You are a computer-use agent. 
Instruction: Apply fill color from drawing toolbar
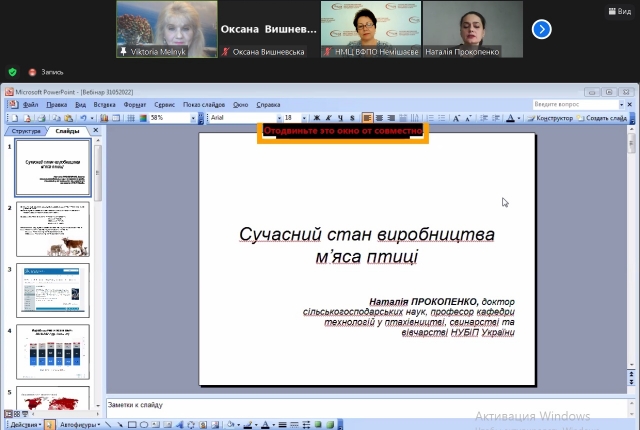tap(231, 425)
